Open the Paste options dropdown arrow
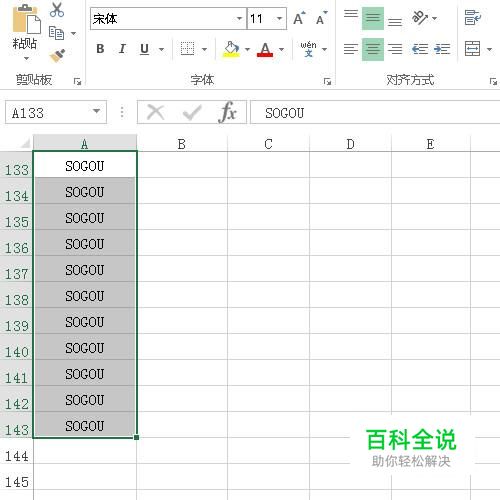 [x=26, y=59]
